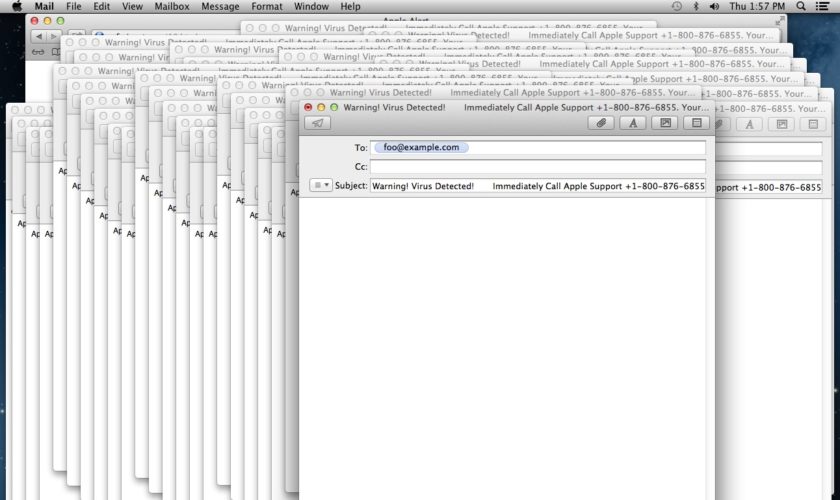The width and height of the screenshot is (840, 500).
Task: Show stationery pane in front compose window
Action: tap(696, 123)
